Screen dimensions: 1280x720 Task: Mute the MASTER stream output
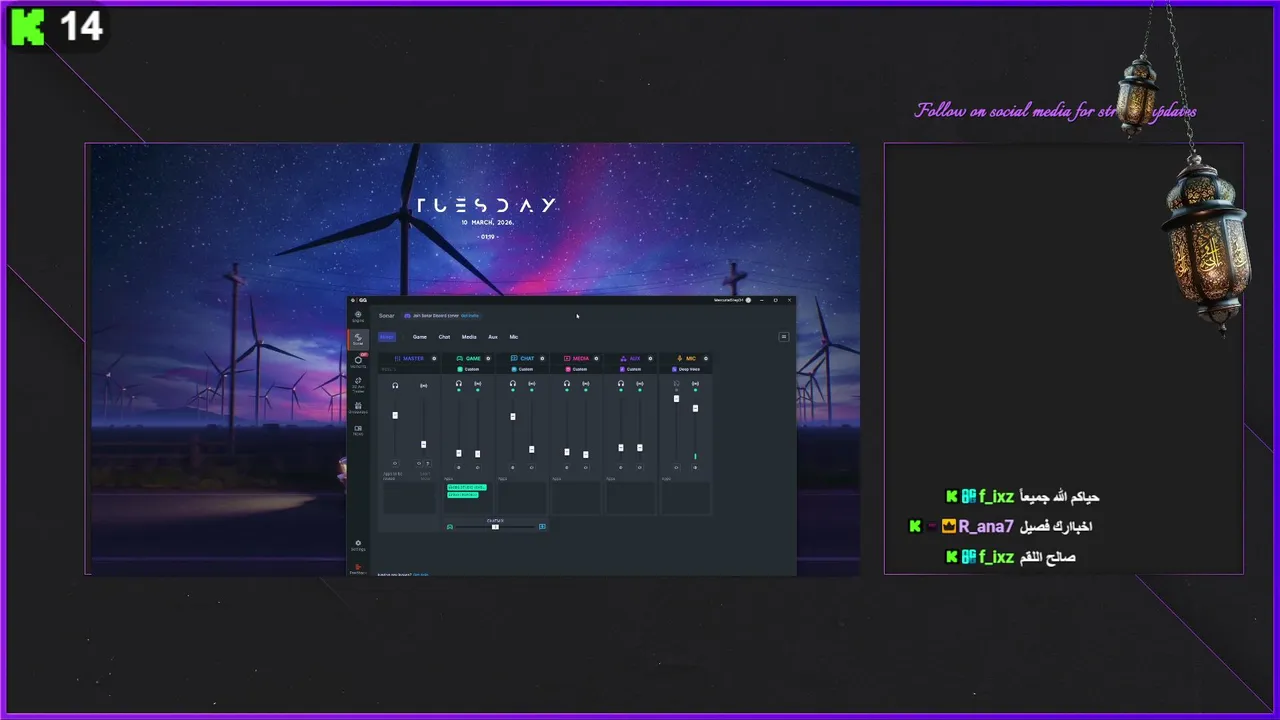419,463
